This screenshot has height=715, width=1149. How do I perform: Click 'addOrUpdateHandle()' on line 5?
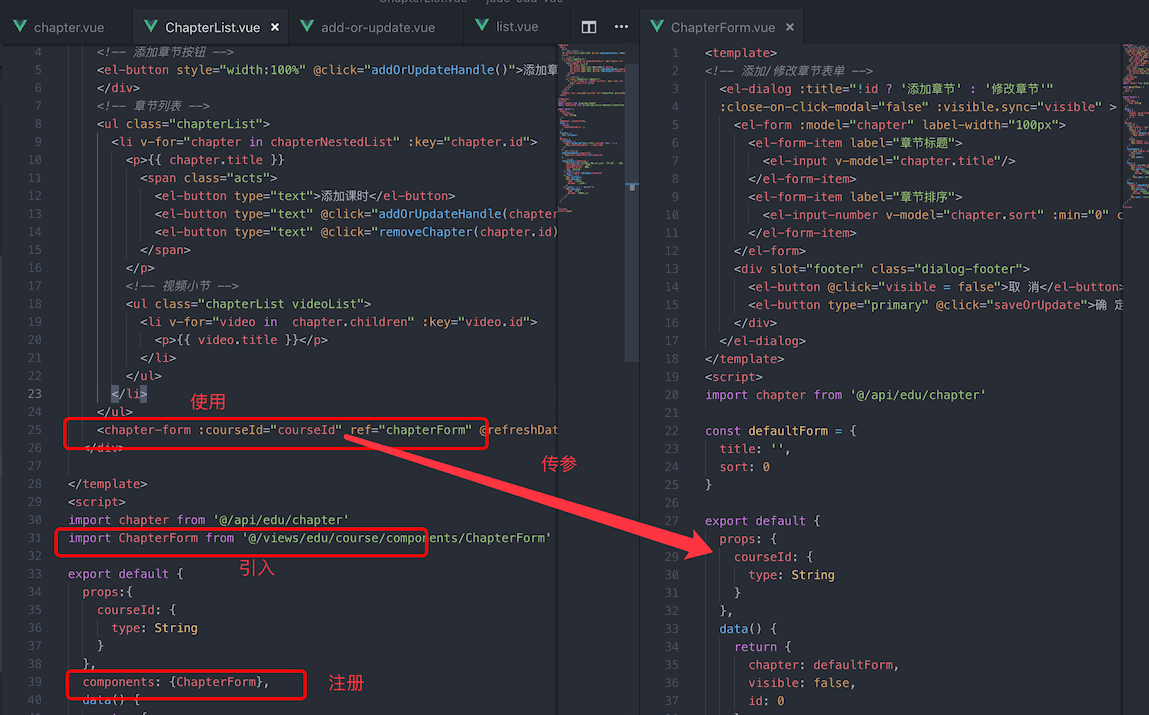click(440, 70)
